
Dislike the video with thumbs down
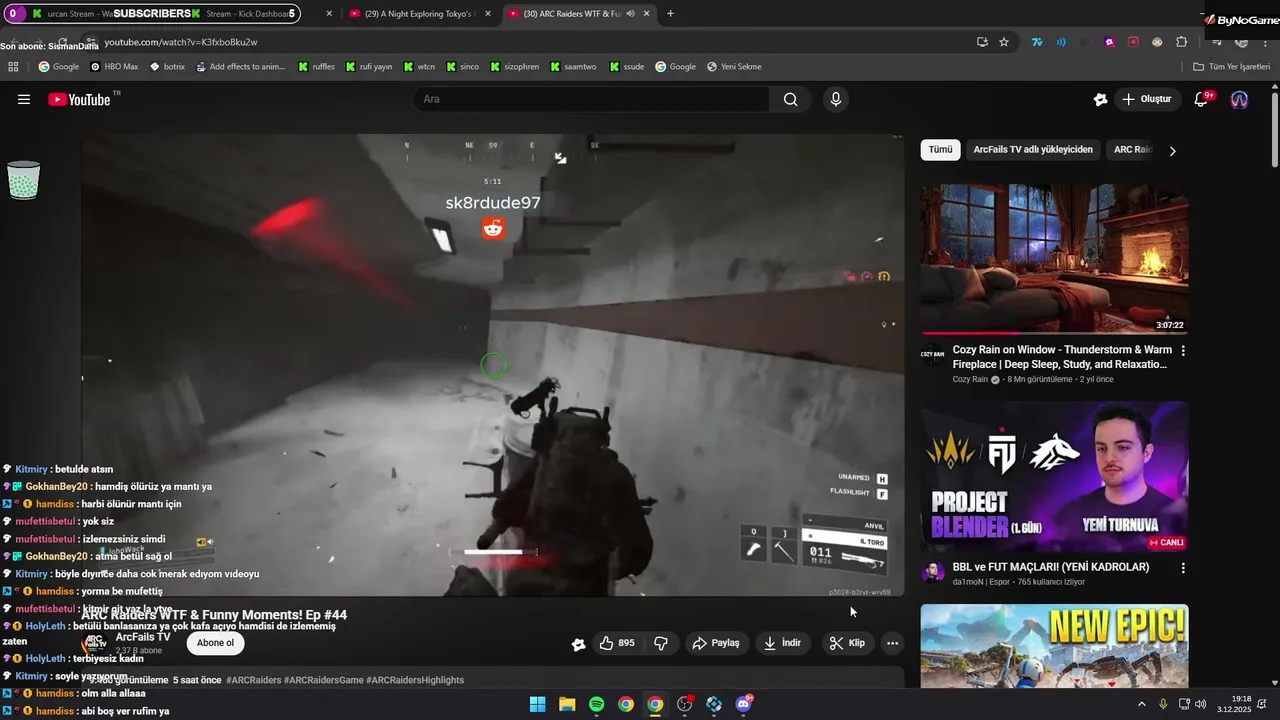(x=661, y=643)
